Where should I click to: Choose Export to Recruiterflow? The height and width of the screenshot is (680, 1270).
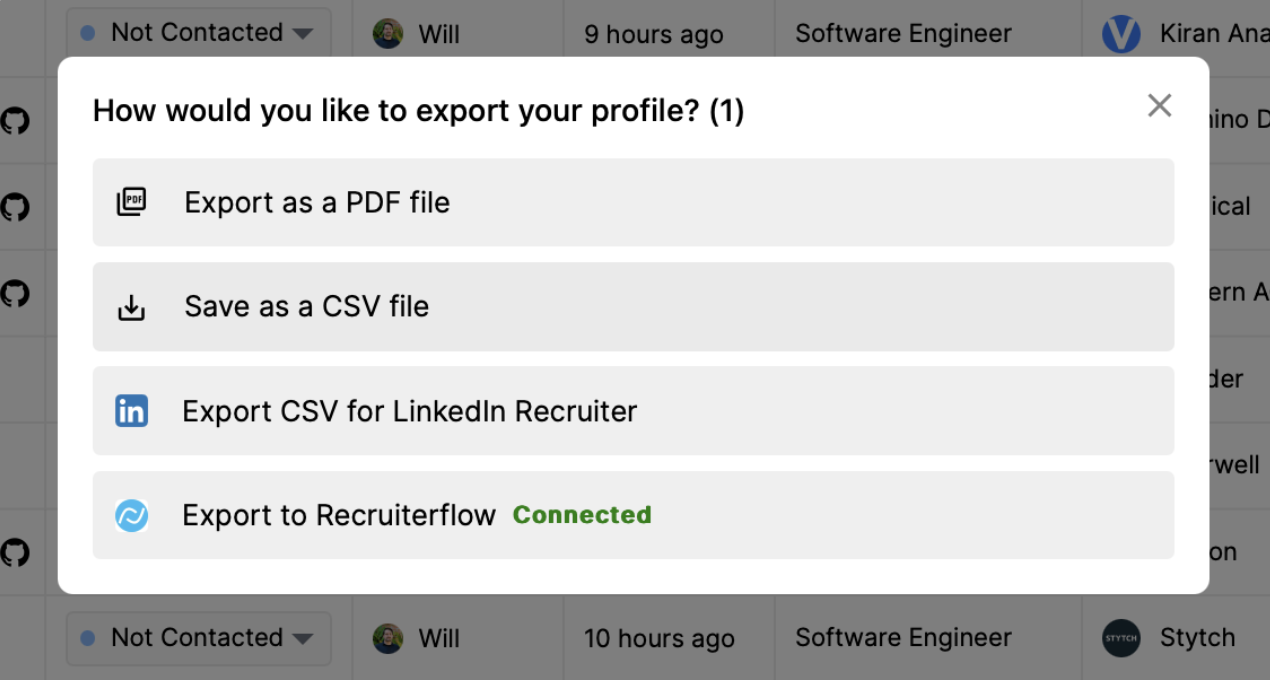click(338, 515)
